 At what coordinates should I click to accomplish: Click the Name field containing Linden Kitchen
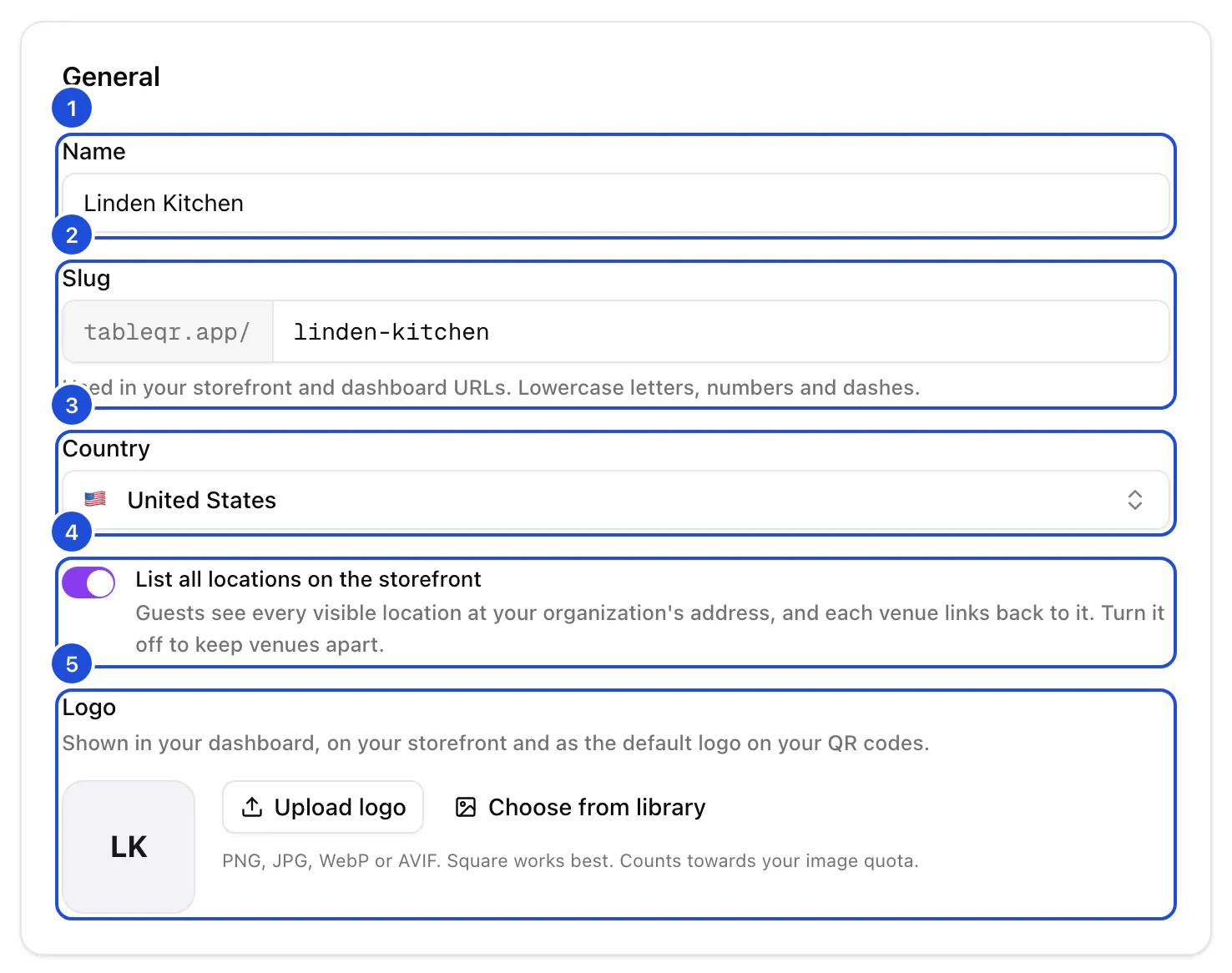[x=616, y=203]
